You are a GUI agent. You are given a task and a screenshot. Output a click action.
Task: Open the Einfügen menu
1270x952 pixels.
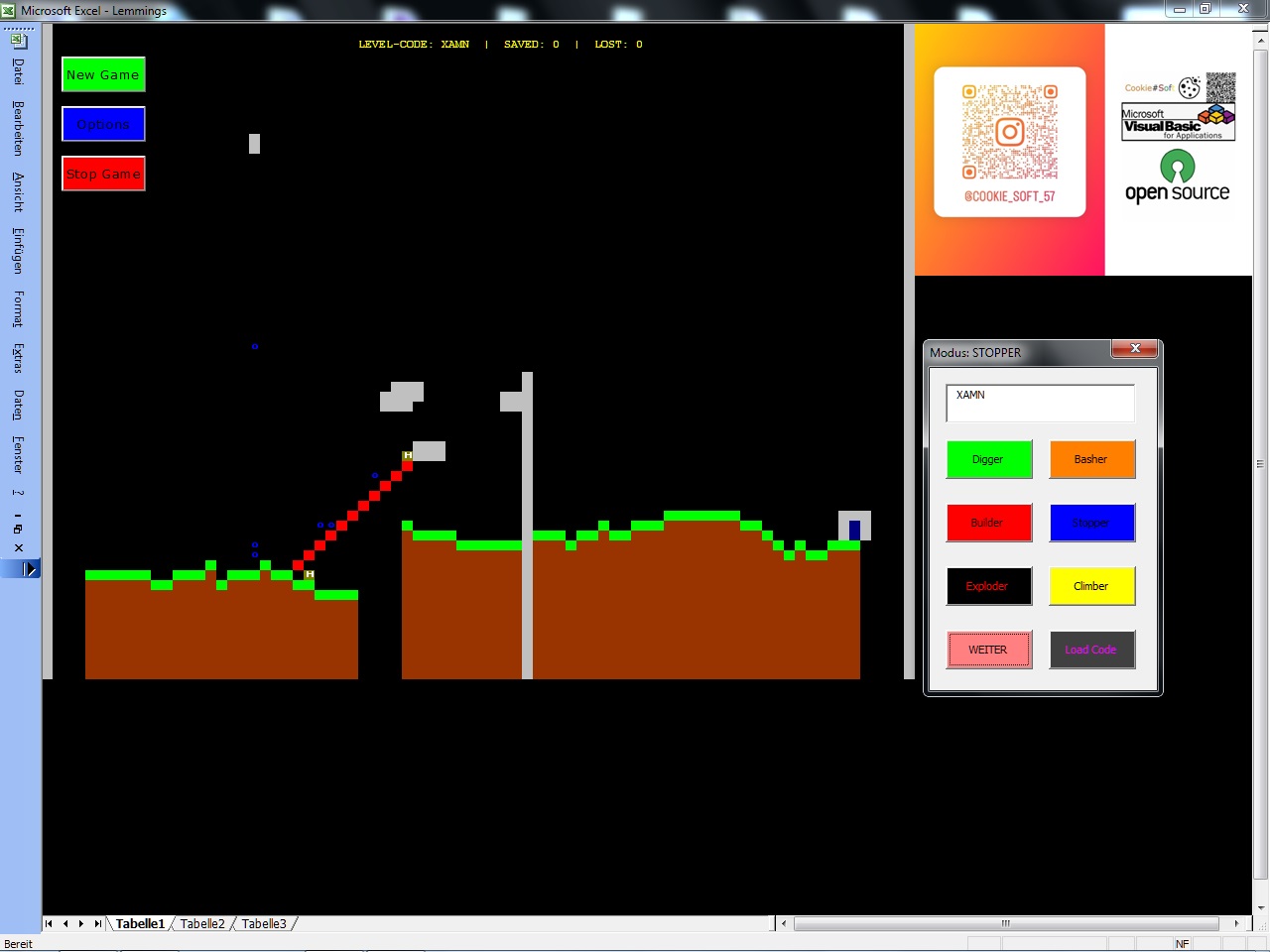(18, 251)
